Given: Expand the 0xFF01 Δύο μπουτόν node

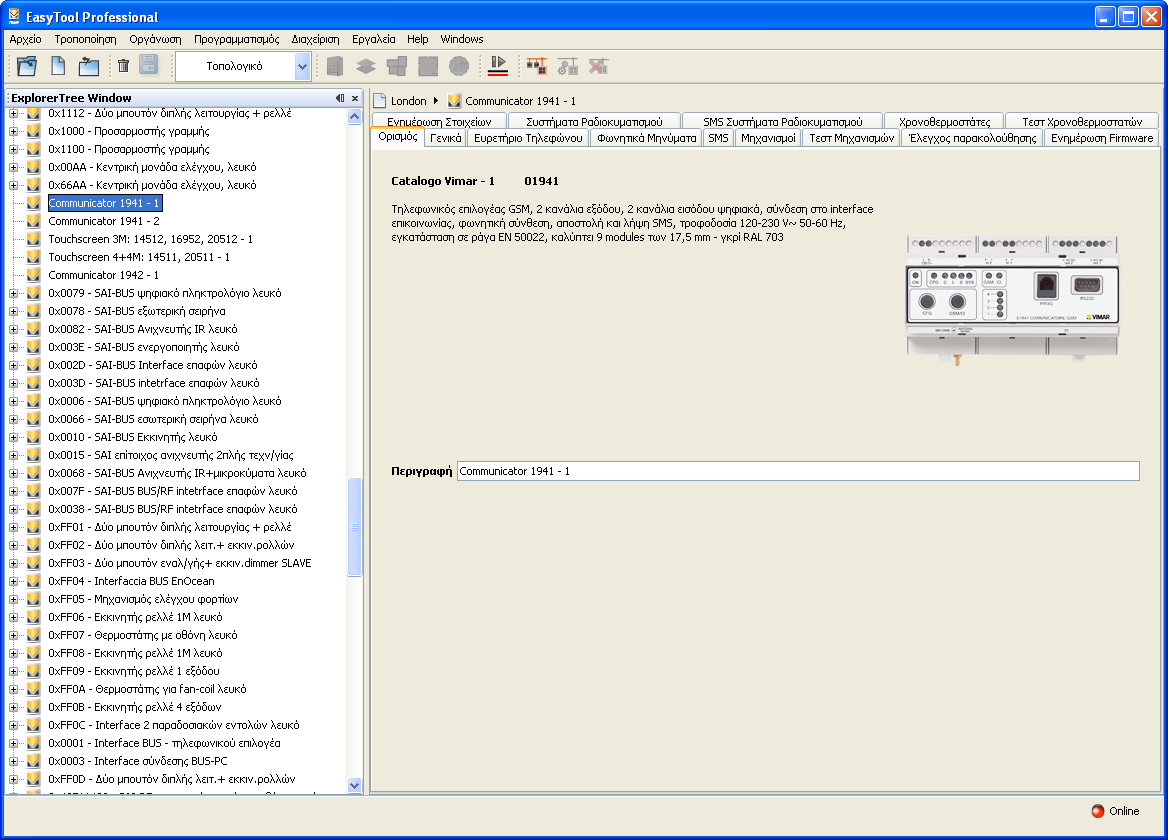Looking at the screenshot, I should pos(13,527).
